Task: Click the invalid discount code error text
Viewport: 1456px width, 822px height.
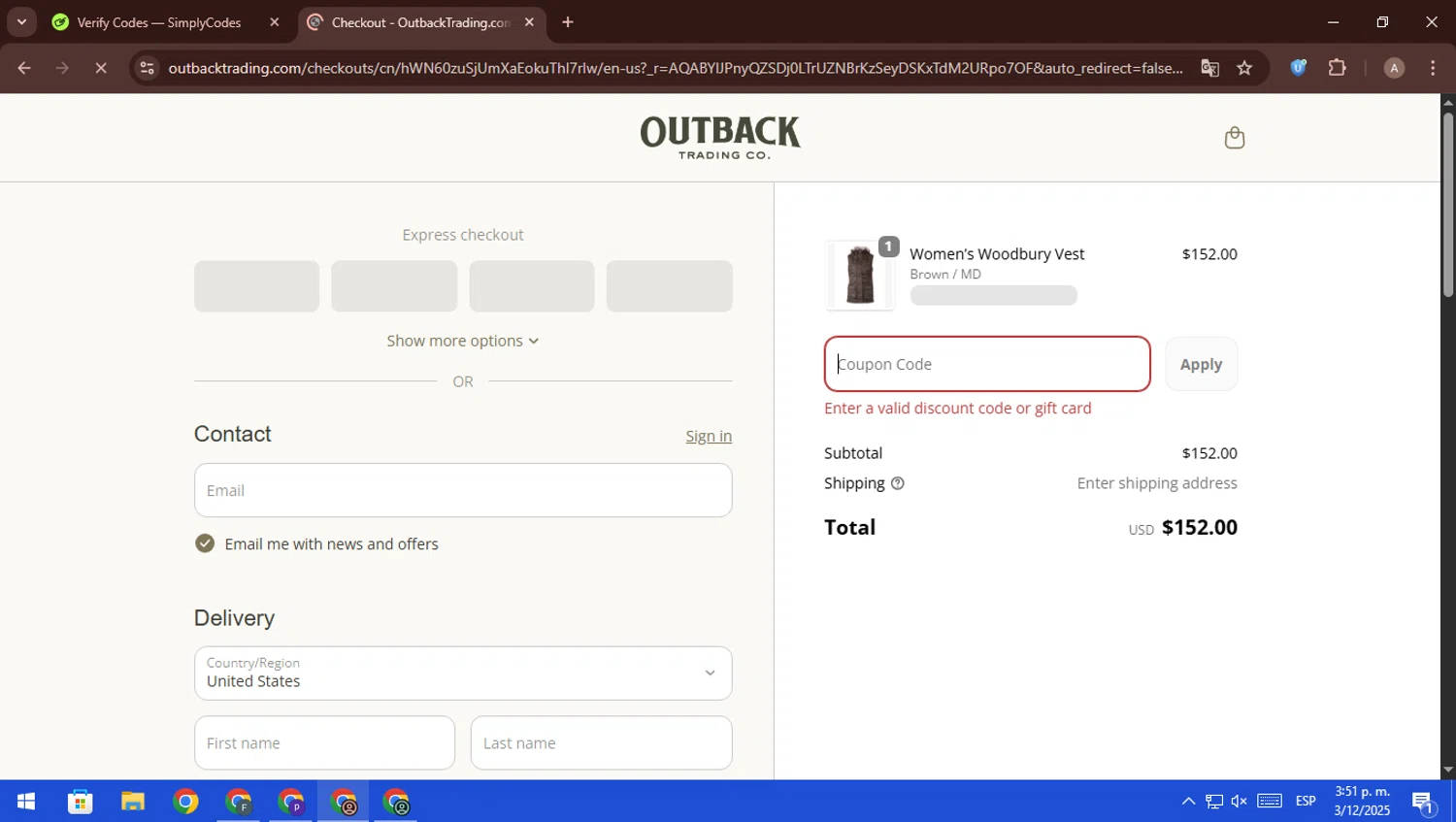Action: point(958,409)
